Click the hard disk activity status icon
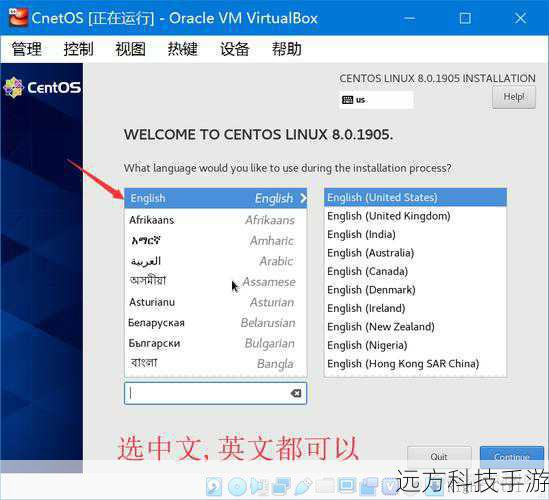Viewport: 549px width, 500px height. [x=214, y=487]
